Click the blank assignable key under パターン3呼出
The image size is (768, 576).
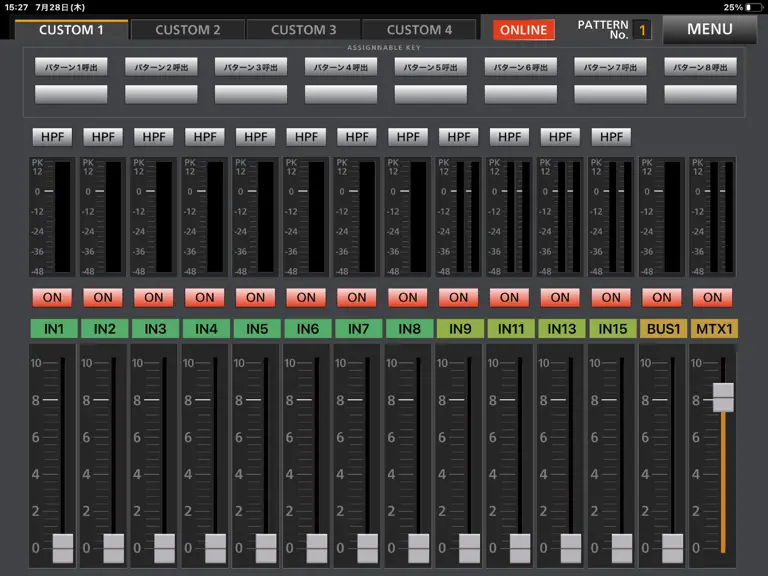(x=251, y=94)
